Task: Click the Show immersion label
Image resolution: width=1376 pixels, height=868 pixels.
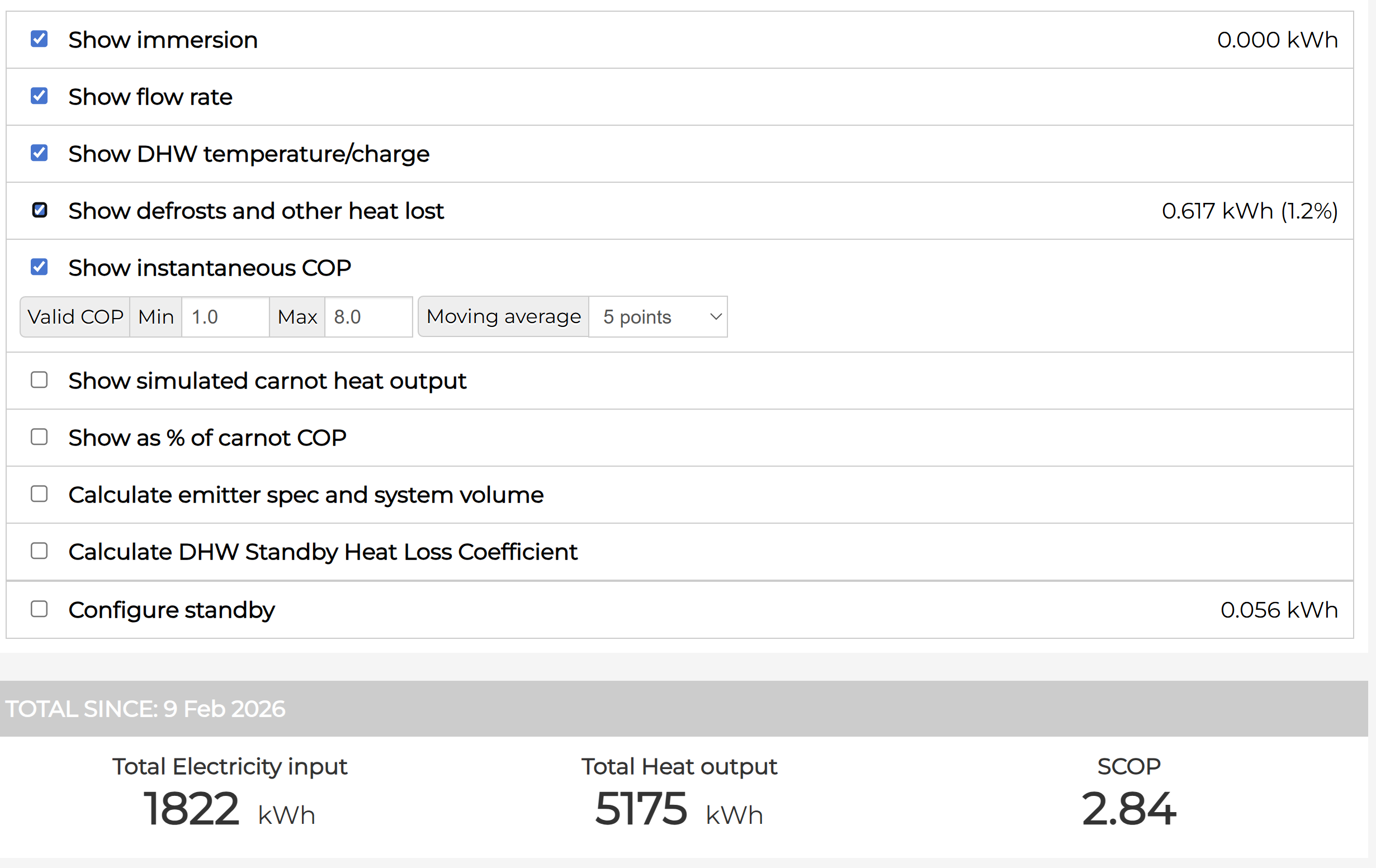Action: pyautogui.click(x=163, y=40)
